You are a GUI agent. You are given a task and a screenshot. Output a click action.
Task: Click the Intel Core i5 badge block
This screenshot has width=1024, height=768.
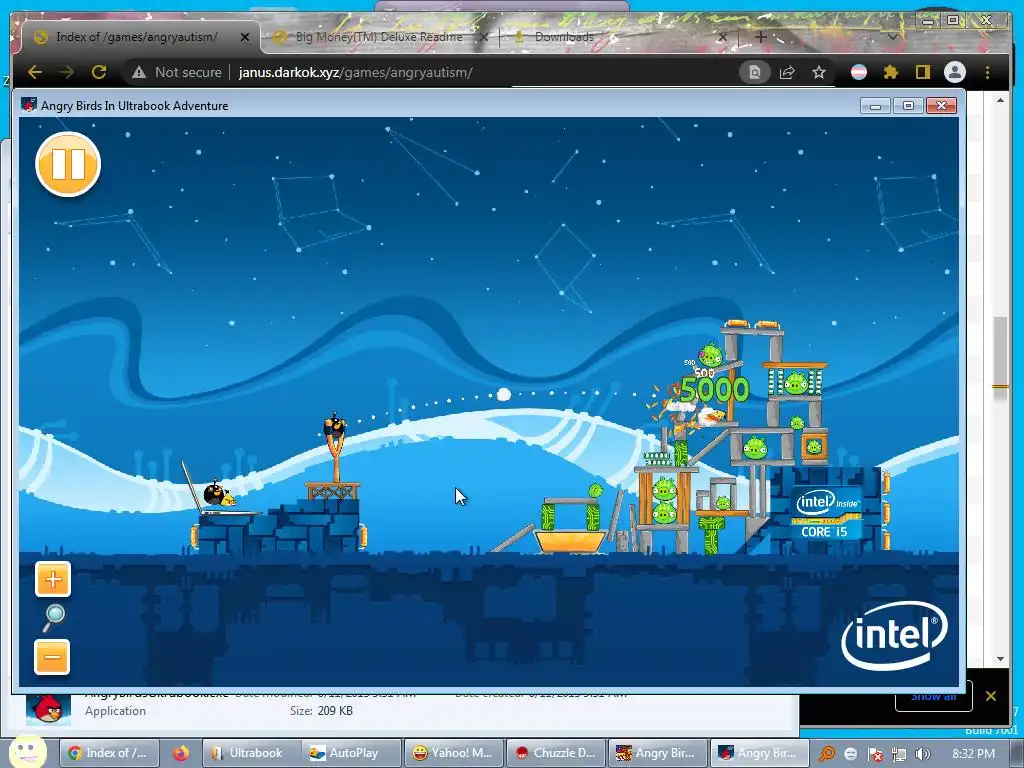pyautogui.click(x=827, y=513)
